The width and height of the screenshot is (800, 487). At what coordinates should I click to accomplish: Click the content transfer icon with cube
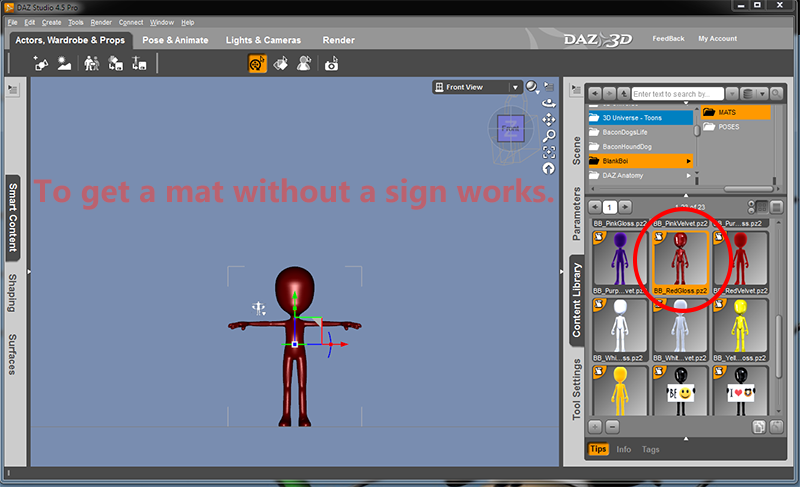click(x=116, y=64)
